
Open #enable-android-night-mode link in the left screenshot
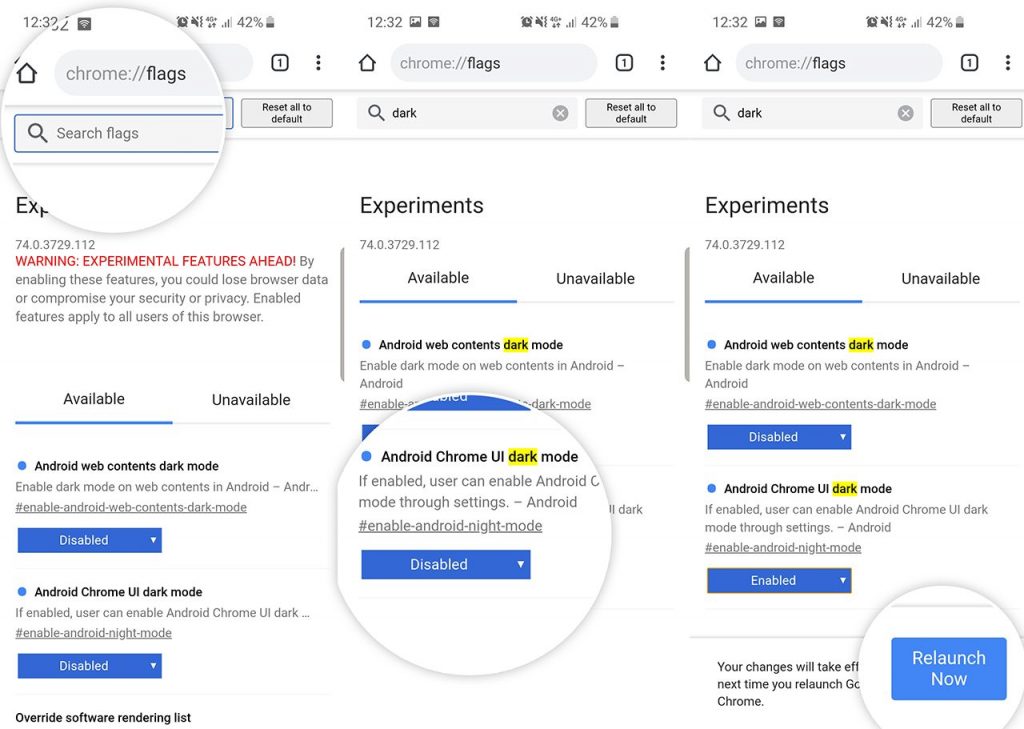click(x=93, y=633)
